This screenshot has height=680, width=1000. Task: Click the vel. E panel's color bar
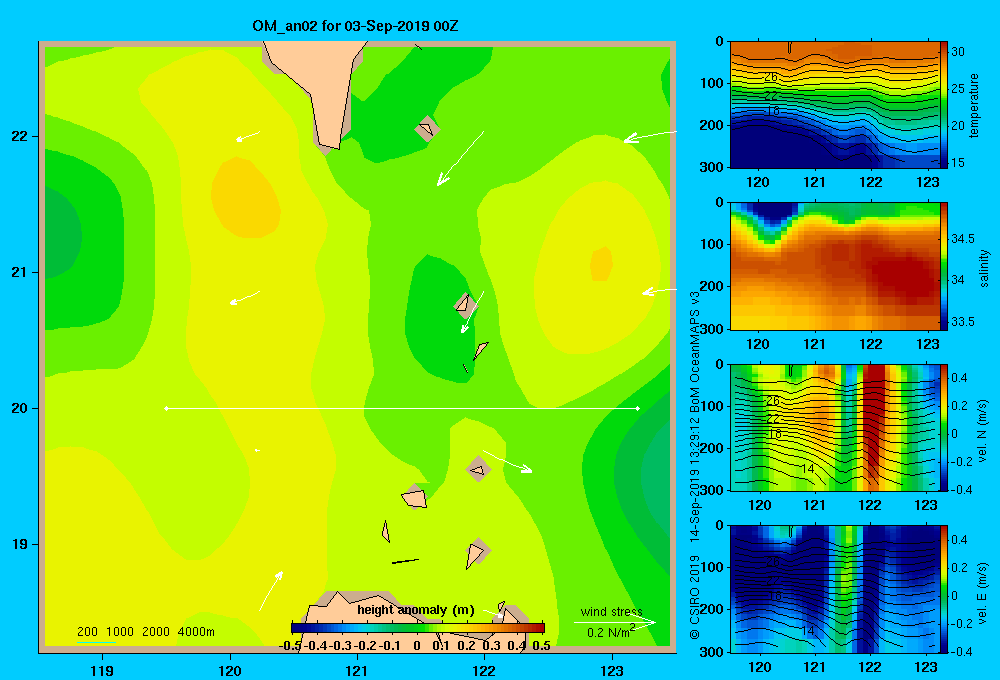point(944,589)
